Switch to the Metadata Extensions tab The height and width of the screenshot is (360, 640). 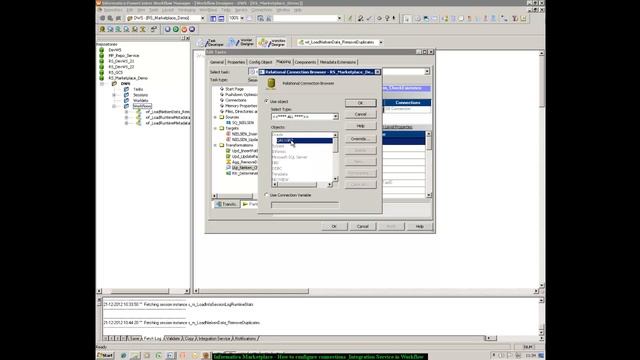338,62
